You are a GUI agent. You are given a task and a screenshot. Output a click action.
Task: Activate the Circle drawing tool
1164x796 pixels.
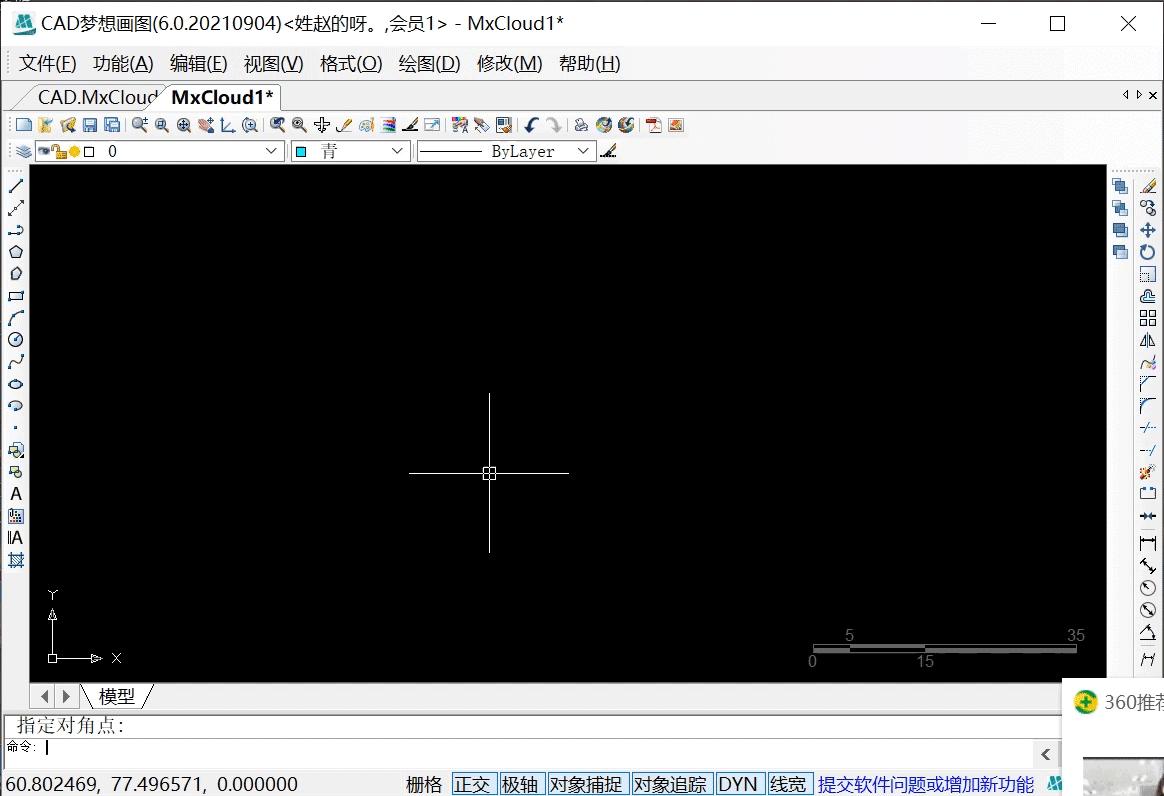(x=15, y=340)
